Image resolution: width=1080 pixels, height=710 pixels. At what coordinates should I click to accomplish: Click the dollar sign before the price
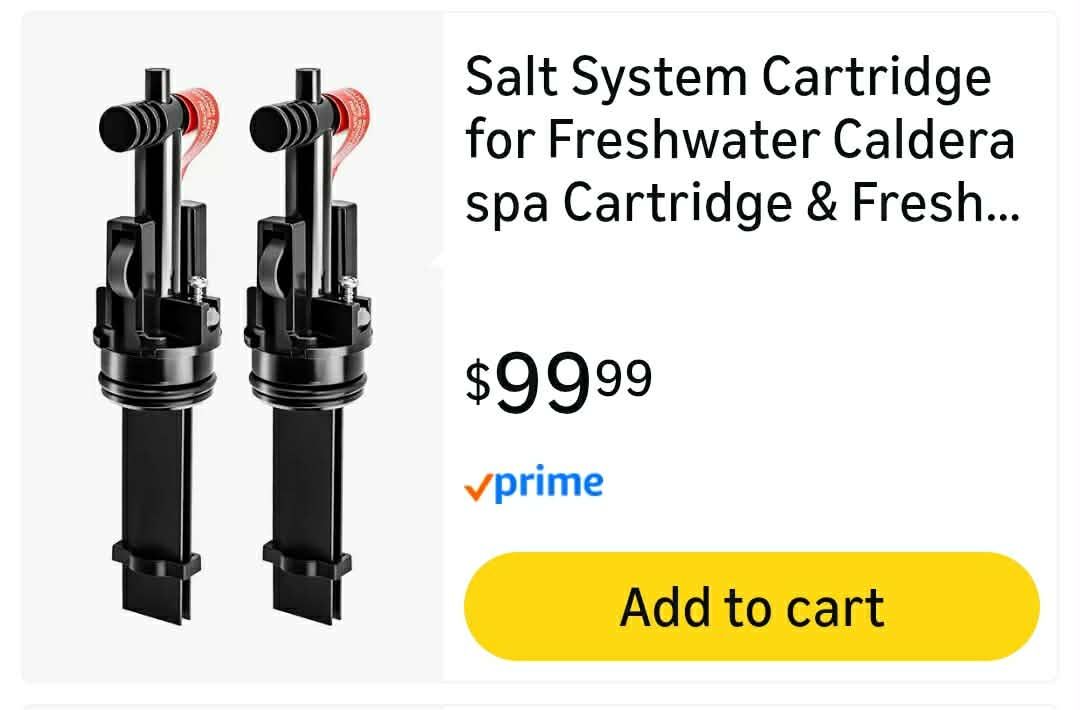(x=478, y=382)
